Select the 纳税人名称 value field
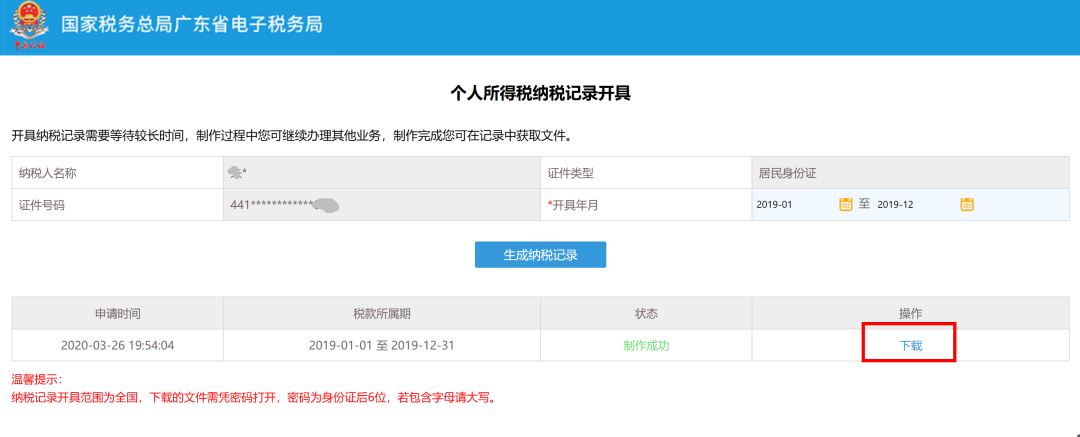1080x437 pixels. (x=380, y=173)
